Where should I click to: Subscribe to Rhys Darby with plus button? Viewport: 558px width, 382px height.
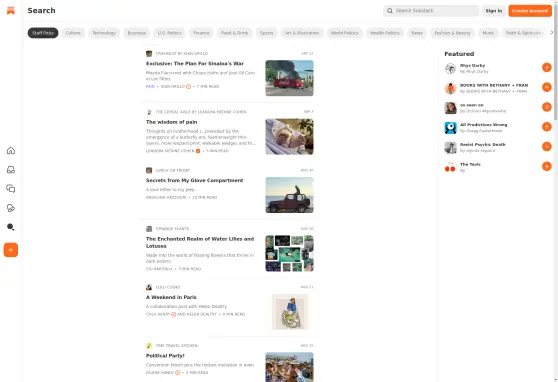[547, 67]
